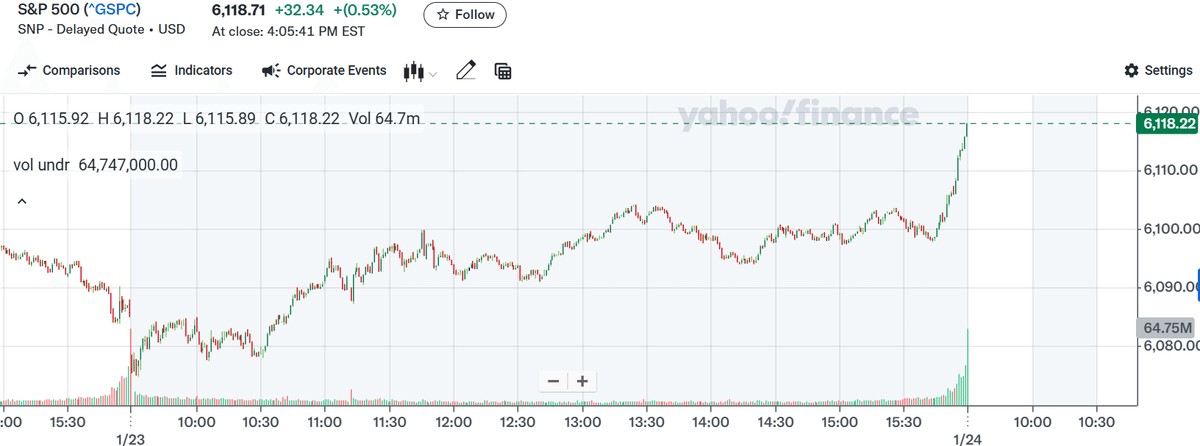The height and width of the screenshot is (446, 1200).
Task: Expand the chart type dropdown arrow
Action: [x=433, y=73]
